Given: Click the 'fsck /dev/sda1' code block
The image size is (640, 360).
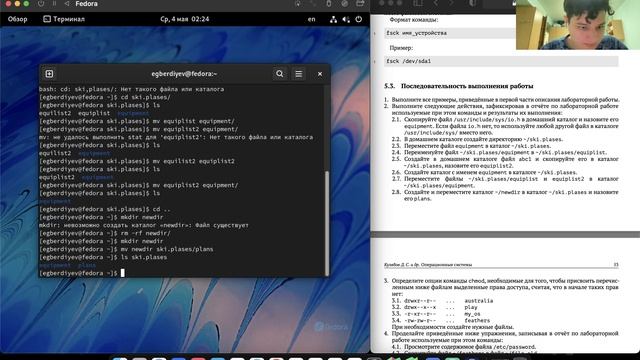Looking at the screenshot, I should 501,61.
